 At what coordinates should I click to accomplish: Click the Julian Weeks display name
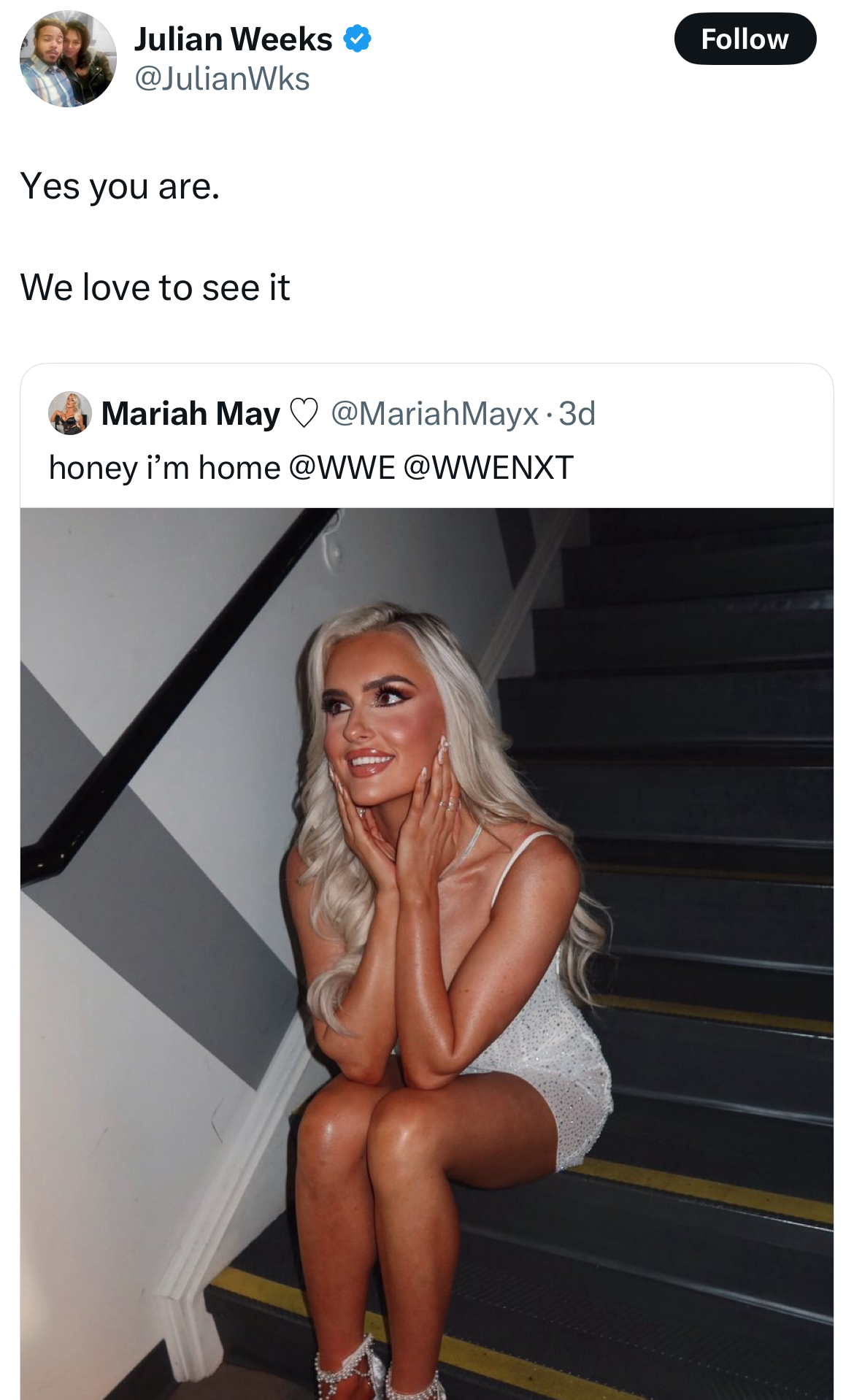[x=234, y=39]
